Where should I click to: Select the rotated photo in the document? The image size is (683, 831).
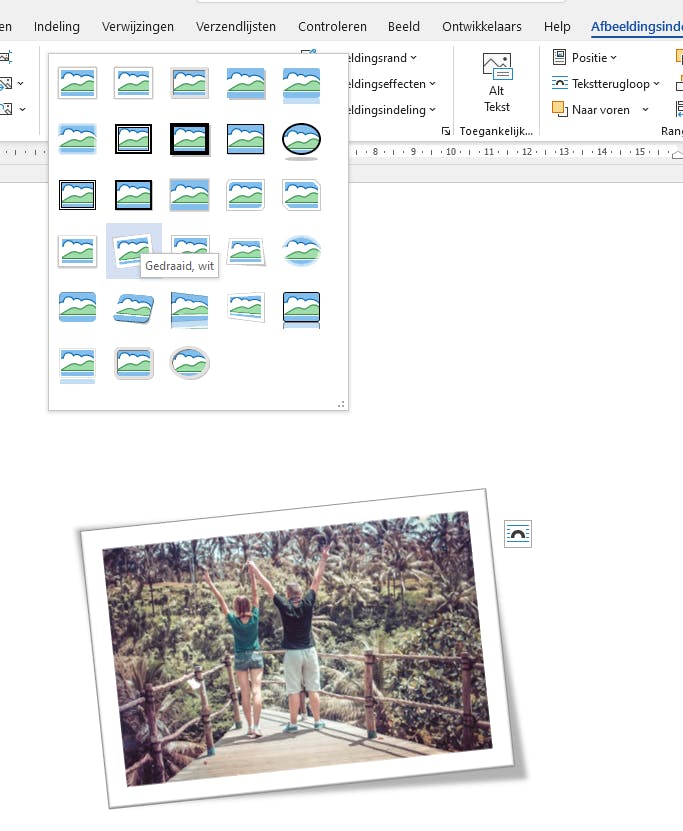click(x=297, y=648)
